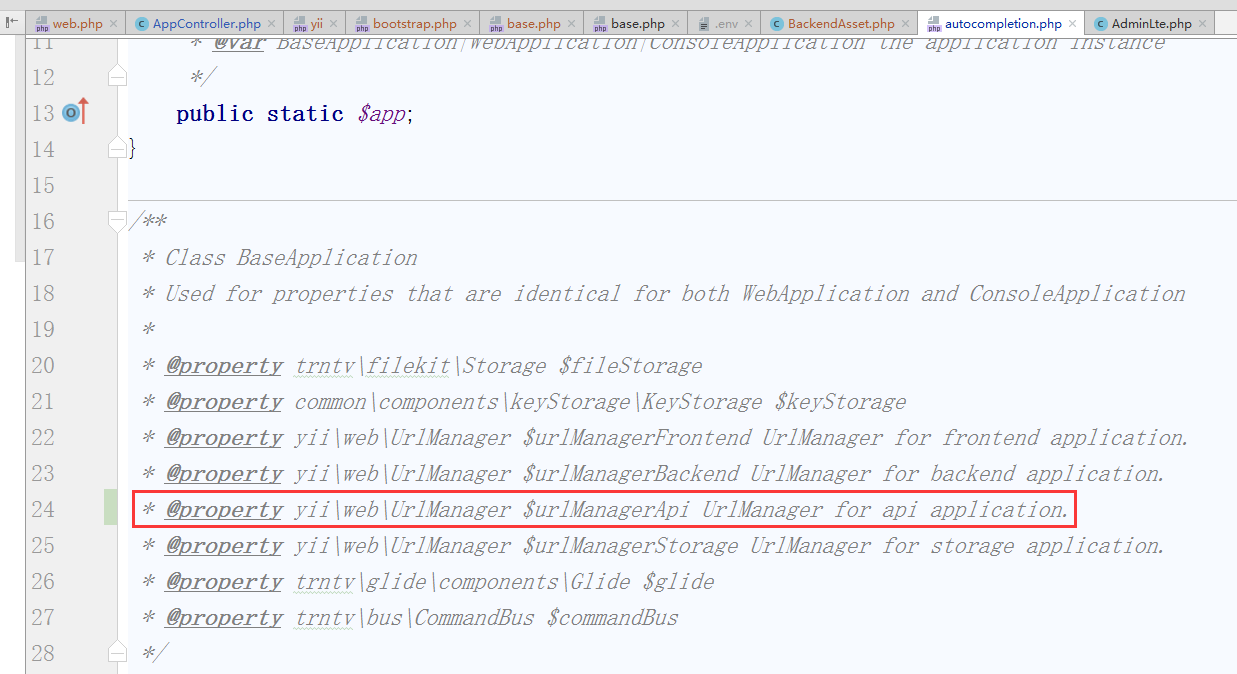This screenshot has height=674, width=1237.
Task: Click the $keyStorage property name
Action: point(840,401)
